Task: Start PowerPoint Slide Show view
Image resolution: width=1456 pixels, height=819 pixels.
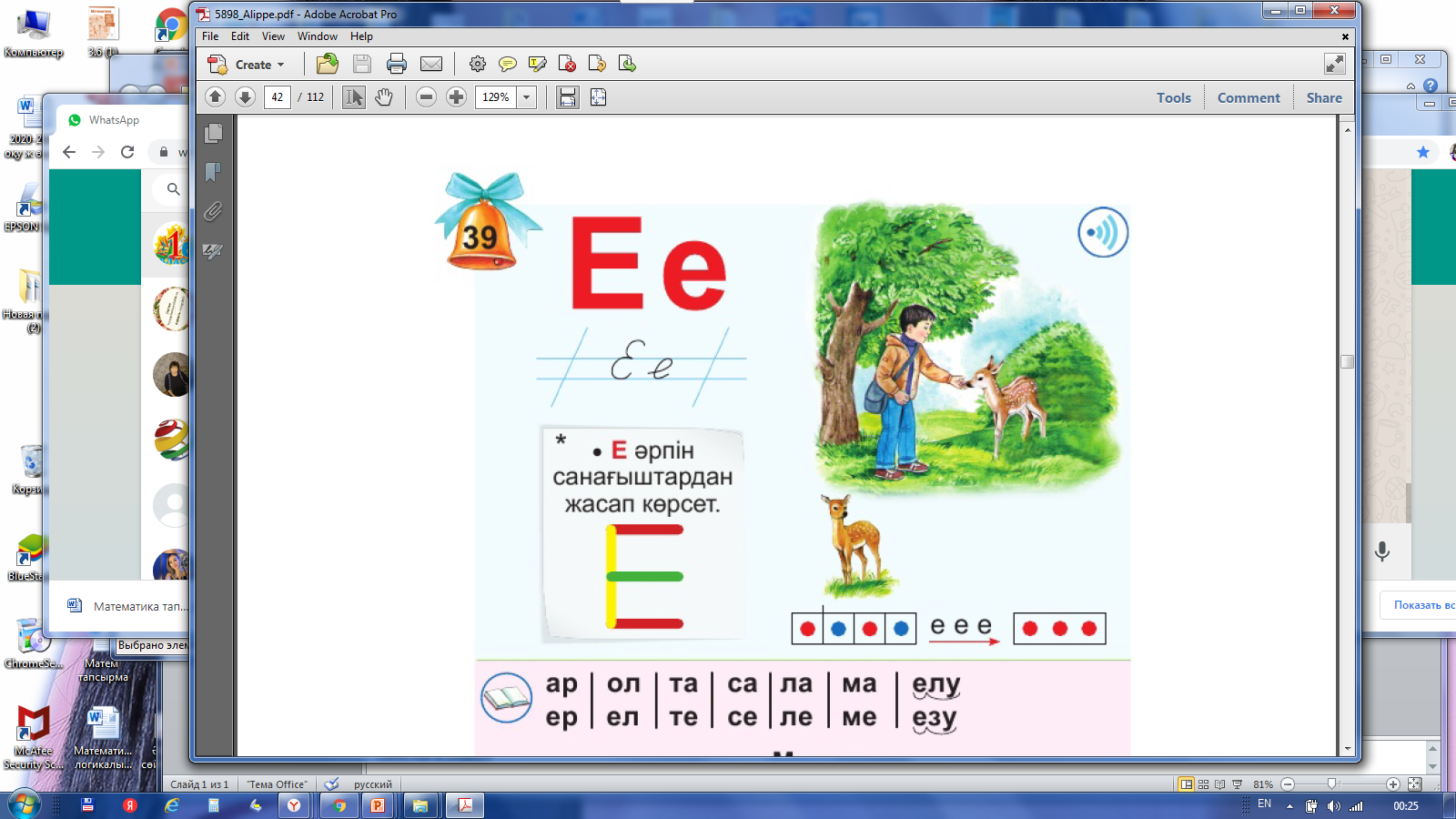Action: tap(1237, 784)
